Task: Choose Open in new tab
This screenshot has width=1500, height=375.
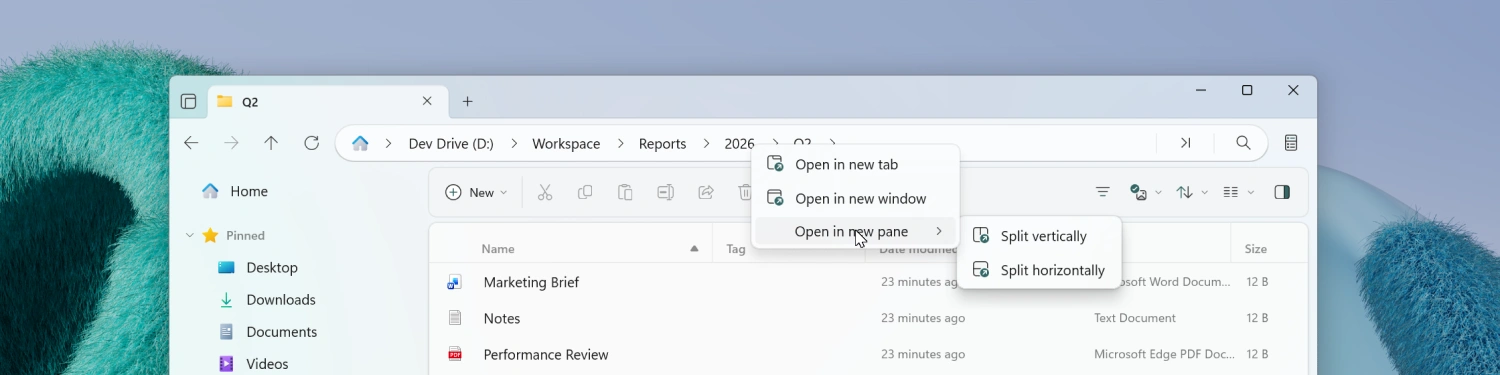Action: 855,164
